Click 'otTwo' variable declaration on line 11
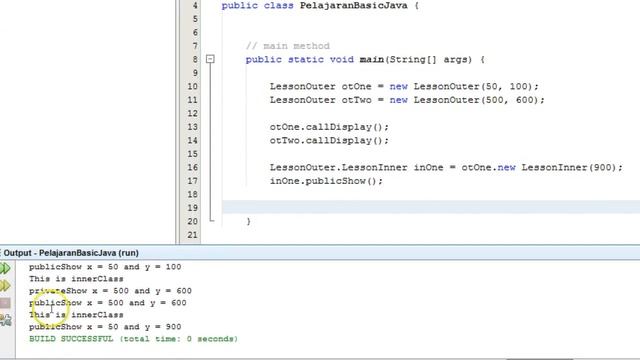Screen dimensions: 640x360 (x=357, y=100)
